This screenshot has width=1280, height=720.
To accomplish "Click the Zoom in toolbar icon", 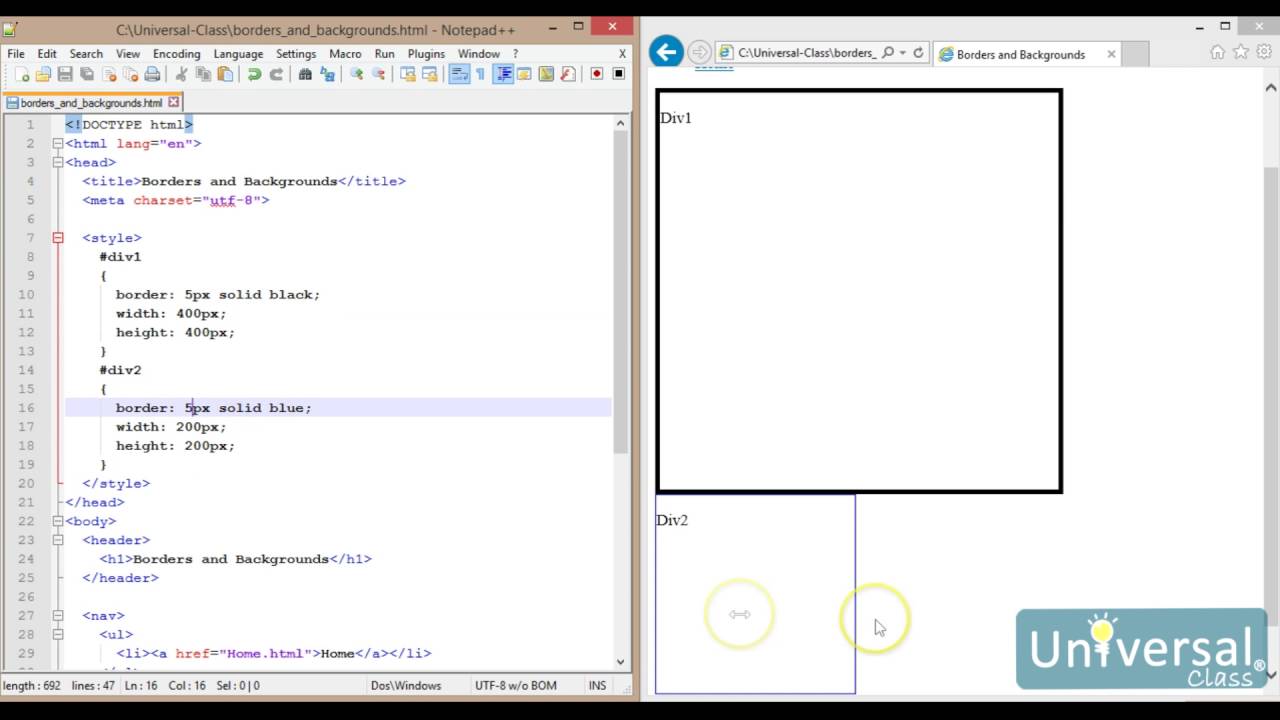I will pos(356,74).
